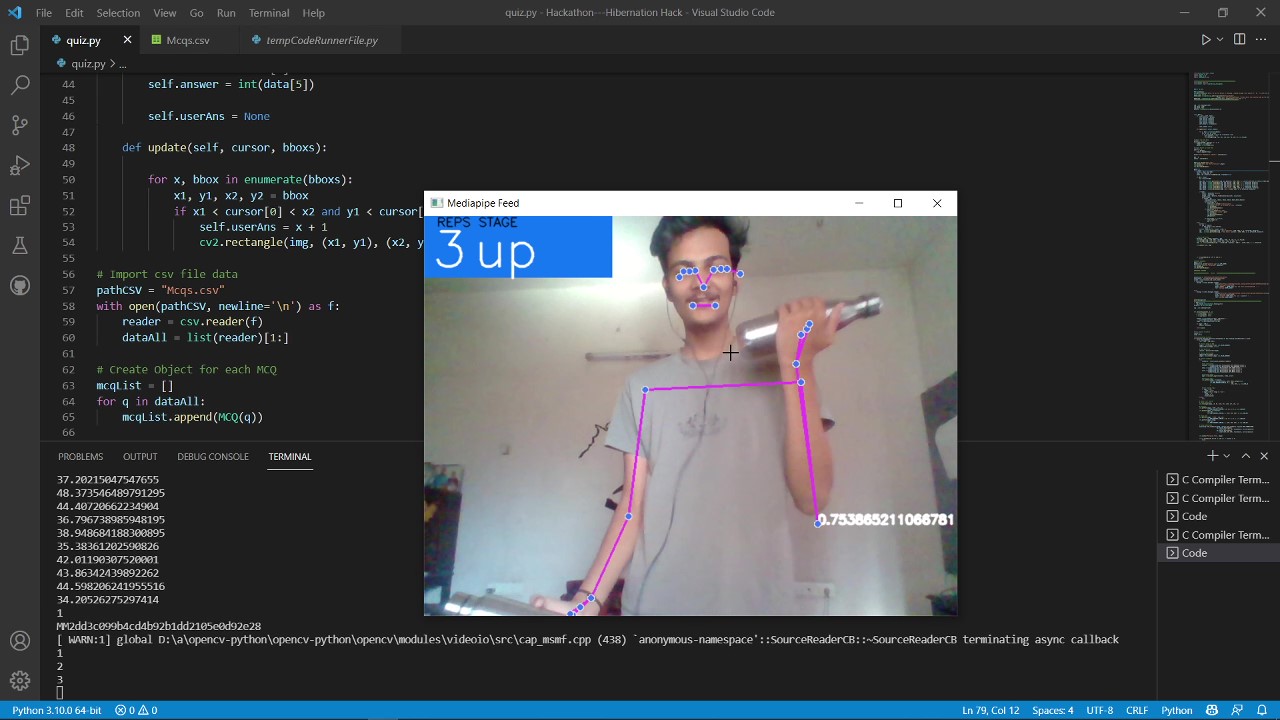The width and height of the screenshot is (1280, 720).
Task: Close the Mediapipe Feed window
Action: (937, 203)
